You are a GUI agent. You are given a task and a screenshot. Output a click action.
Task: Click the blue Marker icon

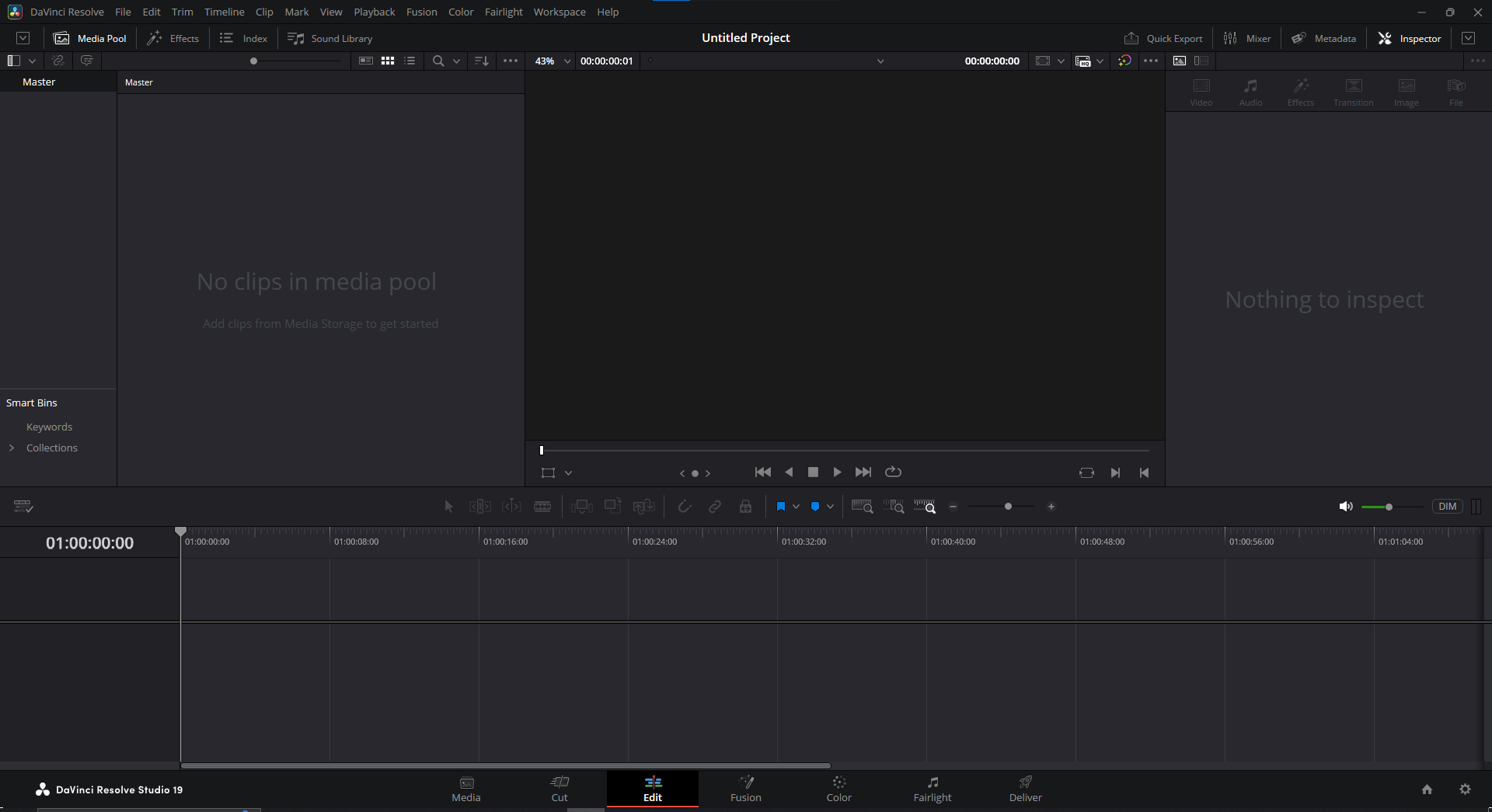click(x=815, y=507)
